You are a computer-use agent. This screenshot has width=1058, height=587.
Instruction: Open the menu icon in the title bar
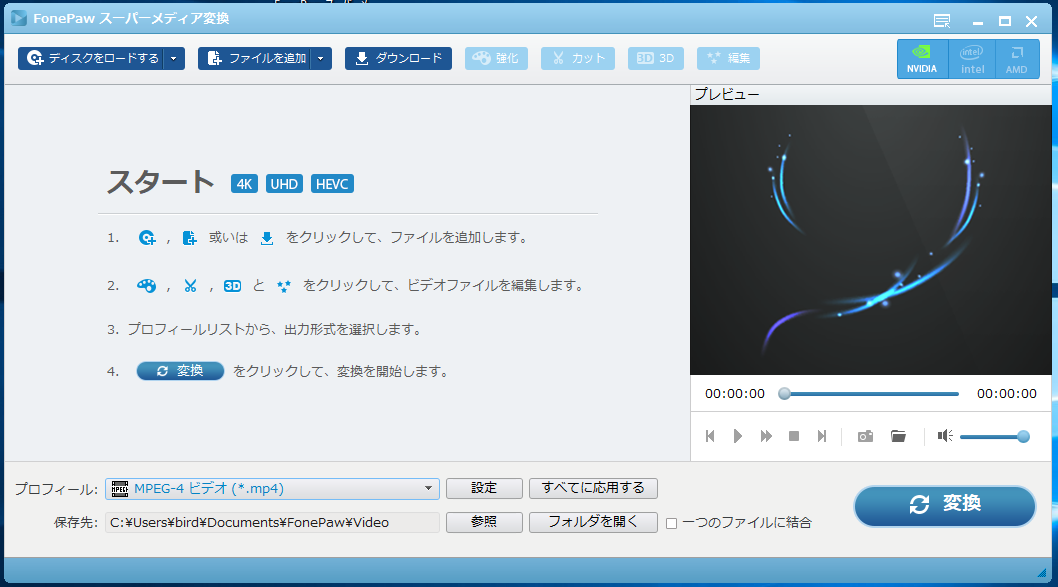tap(942, 22)
